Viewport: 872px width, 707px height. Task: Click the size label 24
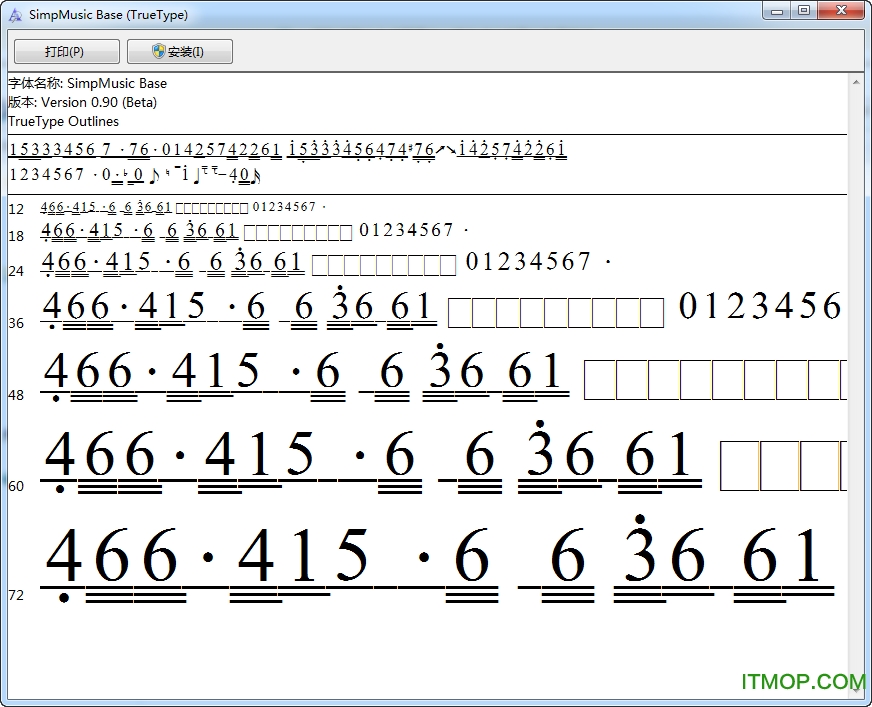pos(16,271)
